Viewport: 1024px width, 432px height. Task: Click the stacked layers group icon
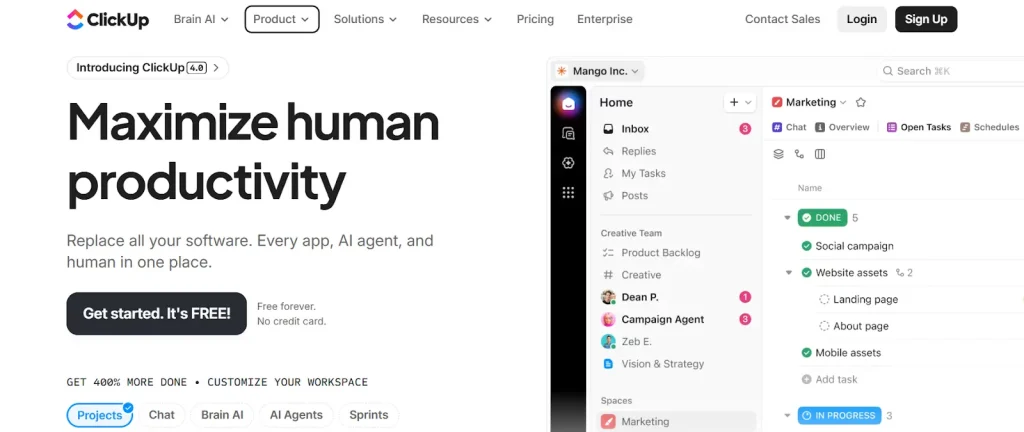point(778,154)
